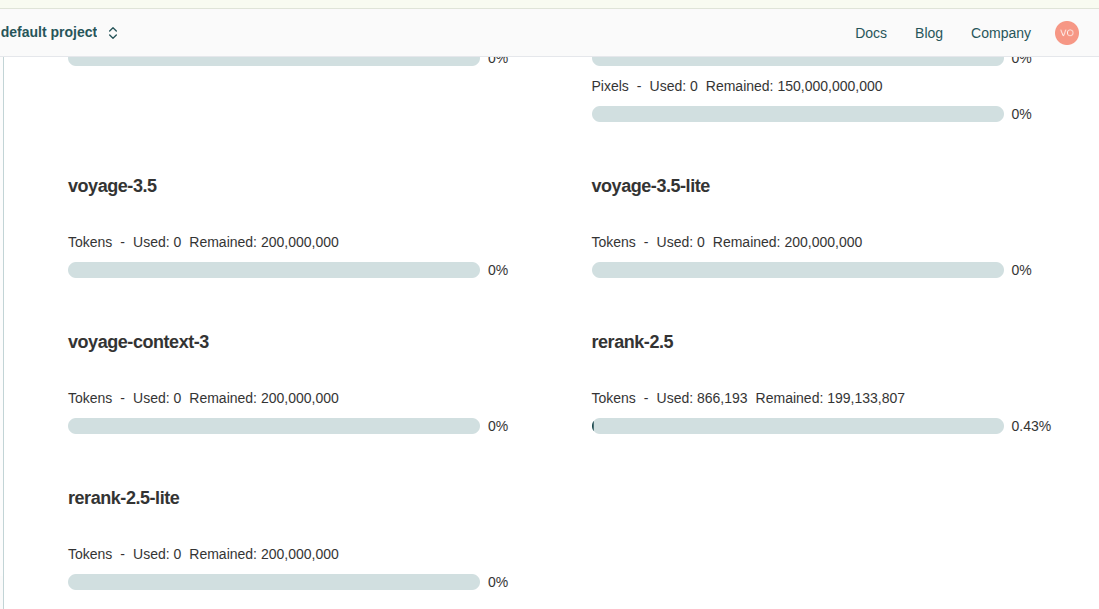Click the rerank-2.5 usage progress bar

pyautogui.click(x=797, y=426)
